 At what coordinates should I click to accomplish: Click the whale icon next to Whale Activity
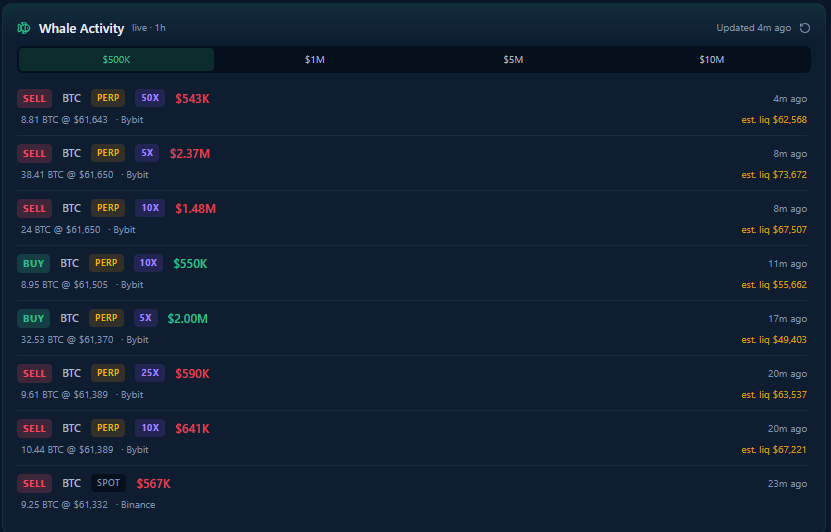[24, 28]
